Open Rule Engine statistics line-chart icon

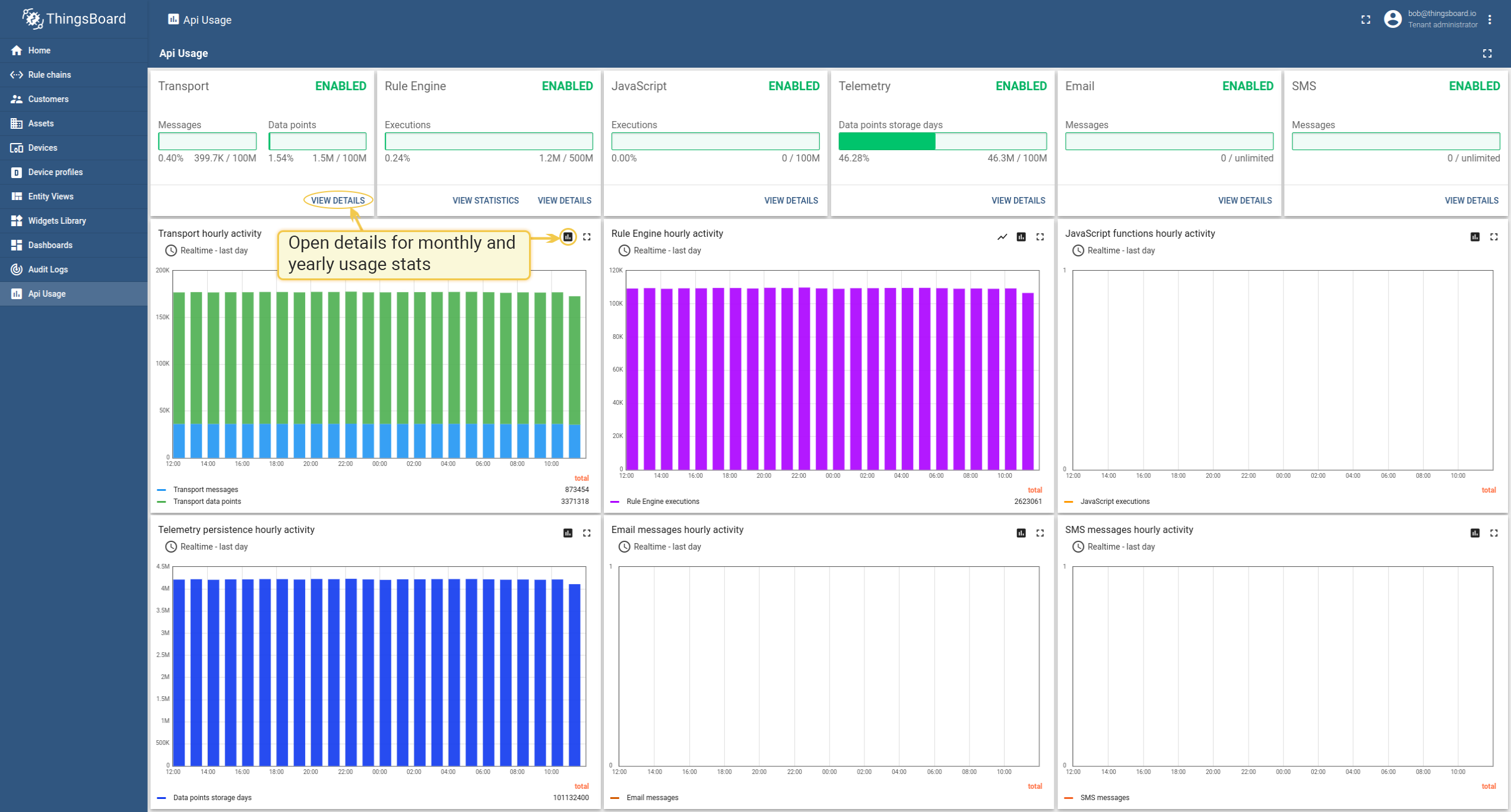pos(1002,237)
